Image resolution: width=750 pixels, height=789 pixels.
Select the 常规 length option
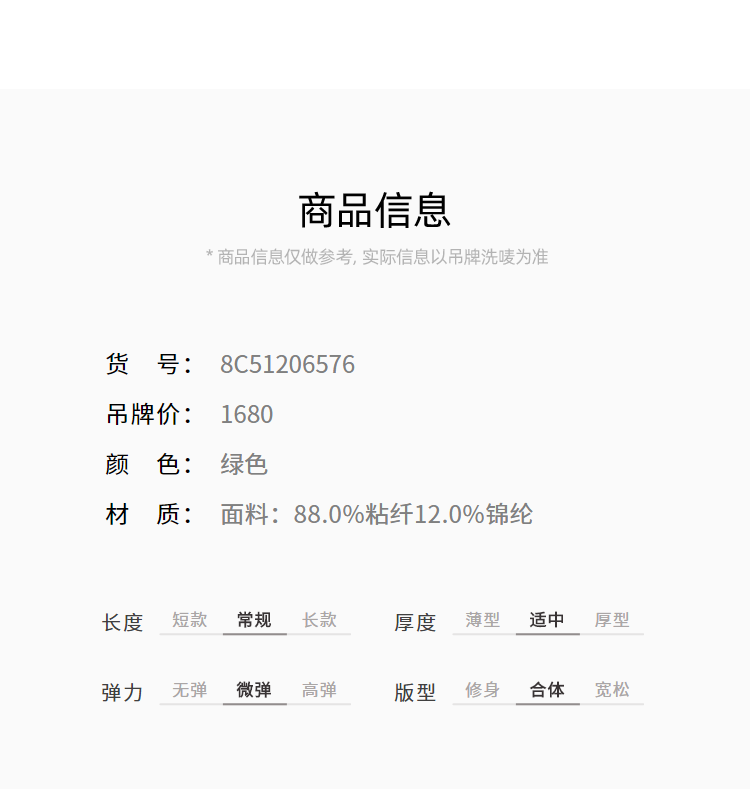tap(254, 620)
